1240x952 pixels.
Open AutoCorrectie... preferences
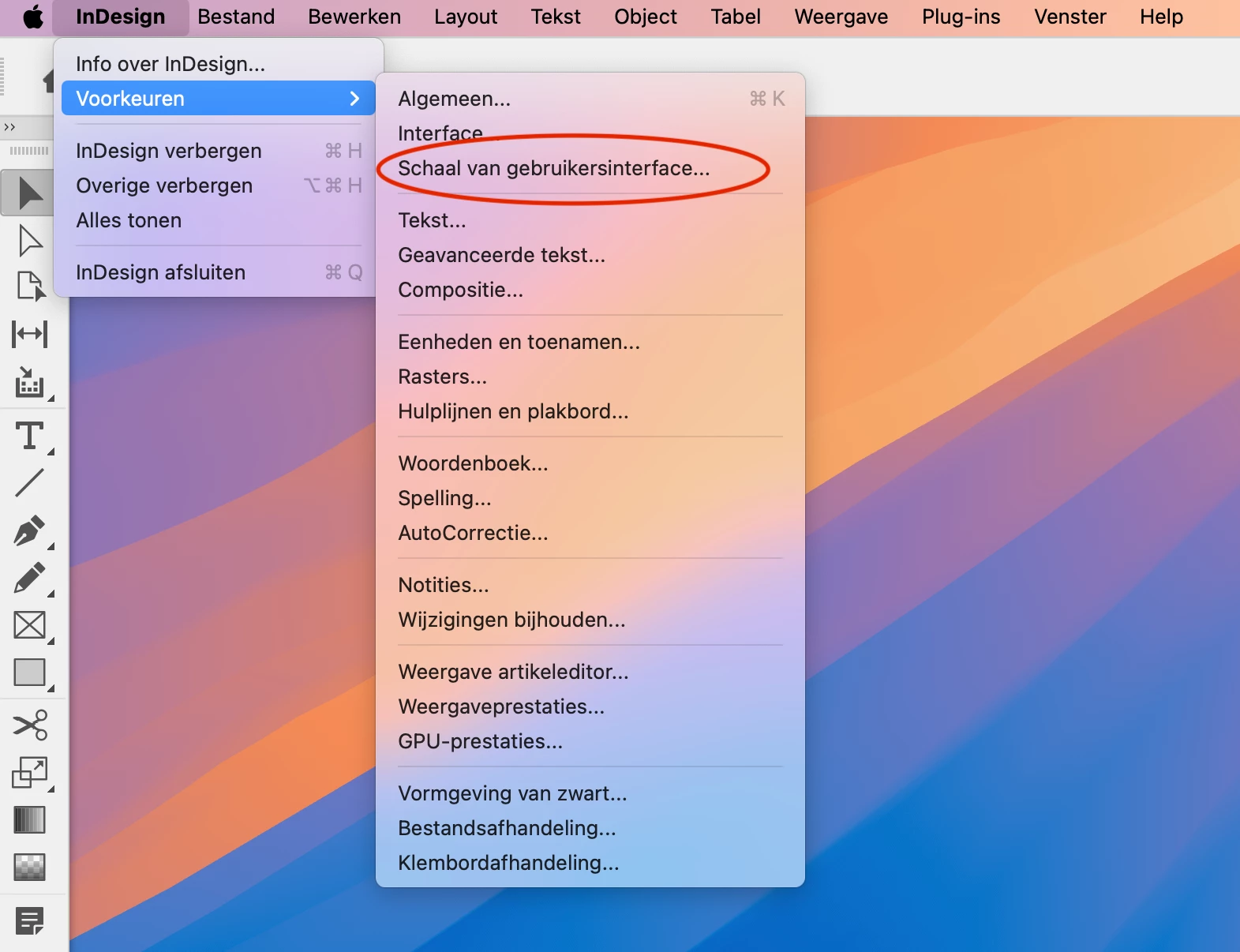590,533
